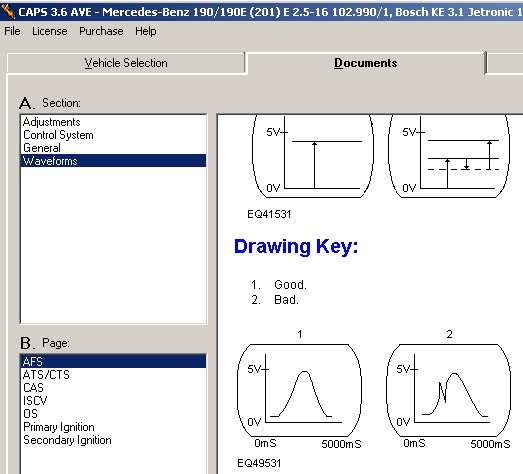The height and width of the screenshot is (474, 523).
Task: Switch to the Vehicle Selection tab
Action: [126, 63]
